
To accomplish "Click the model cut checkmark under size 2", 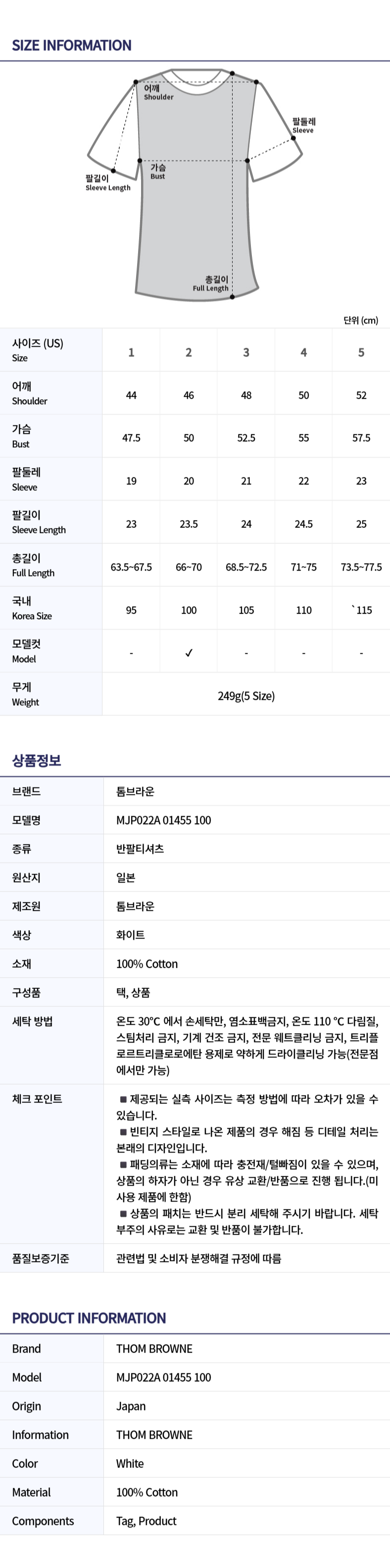I will 189,653.
